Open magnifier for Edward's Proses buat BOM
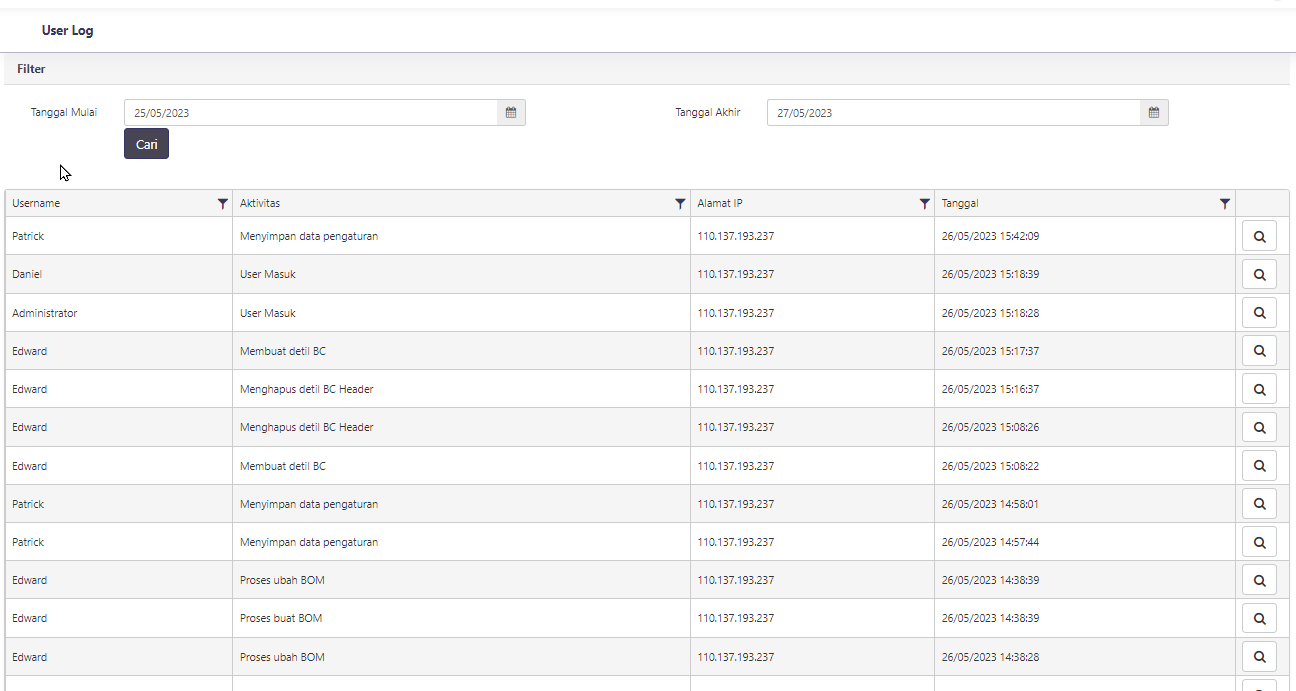1296x691 pixels. coord(1259,618)
